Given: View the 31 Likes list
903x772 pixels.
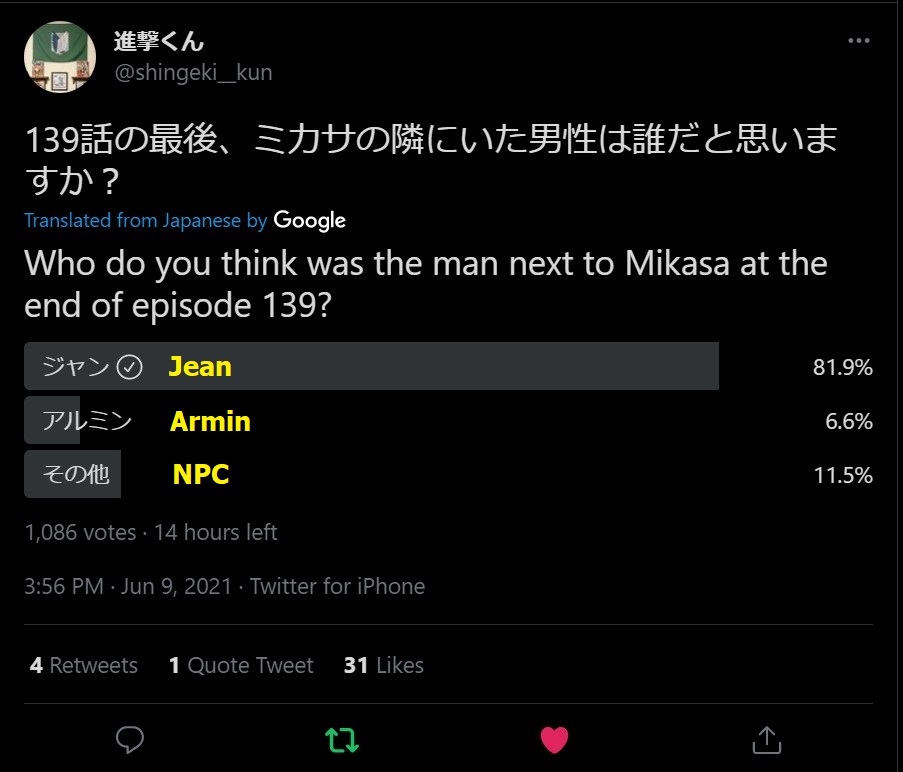Looking at the screenshot, I should [x=383, y=665].
